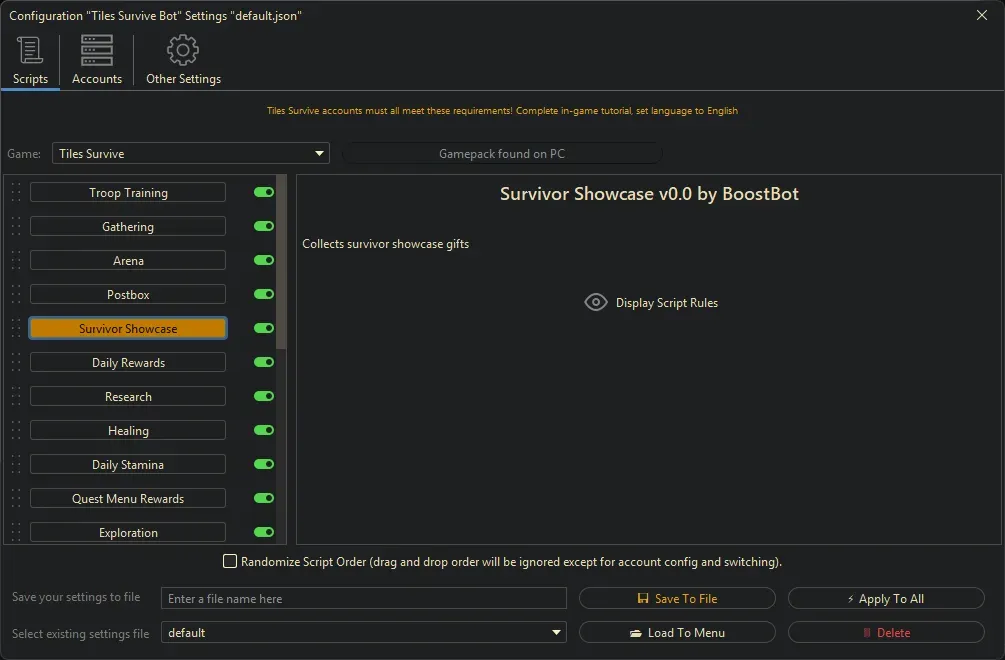
Task: Disable the Gathering script toggle
Action: (x=264, y=227)
